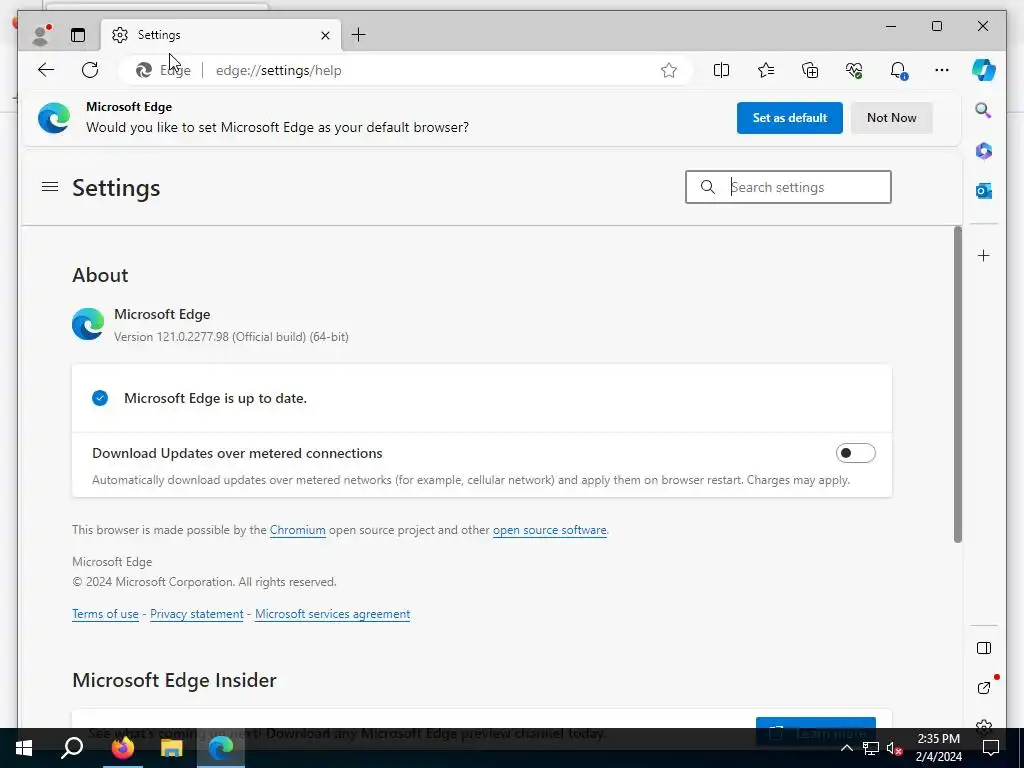Open the taskbar clock showing 2:35 PM
Viewport: 1024px width, 768px height.
938,748
